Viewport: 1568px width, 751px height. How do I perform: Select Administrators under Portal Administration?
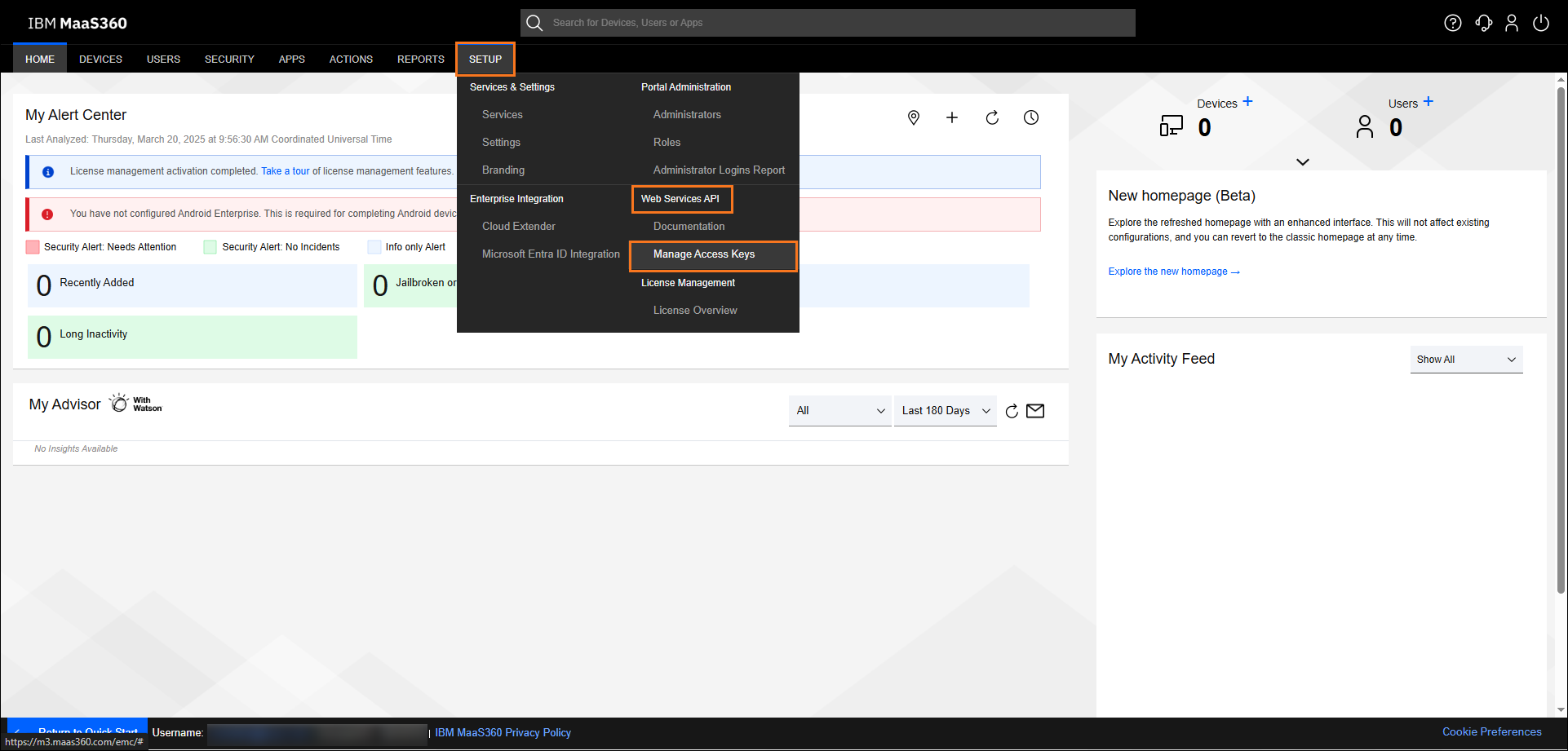[687, 115]
